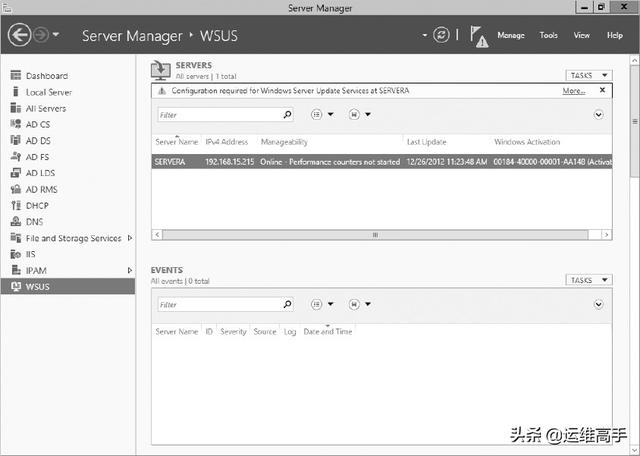640x456 pixels.
Task: Open the Servers TASKS dropdown
Action: [589, 75]
